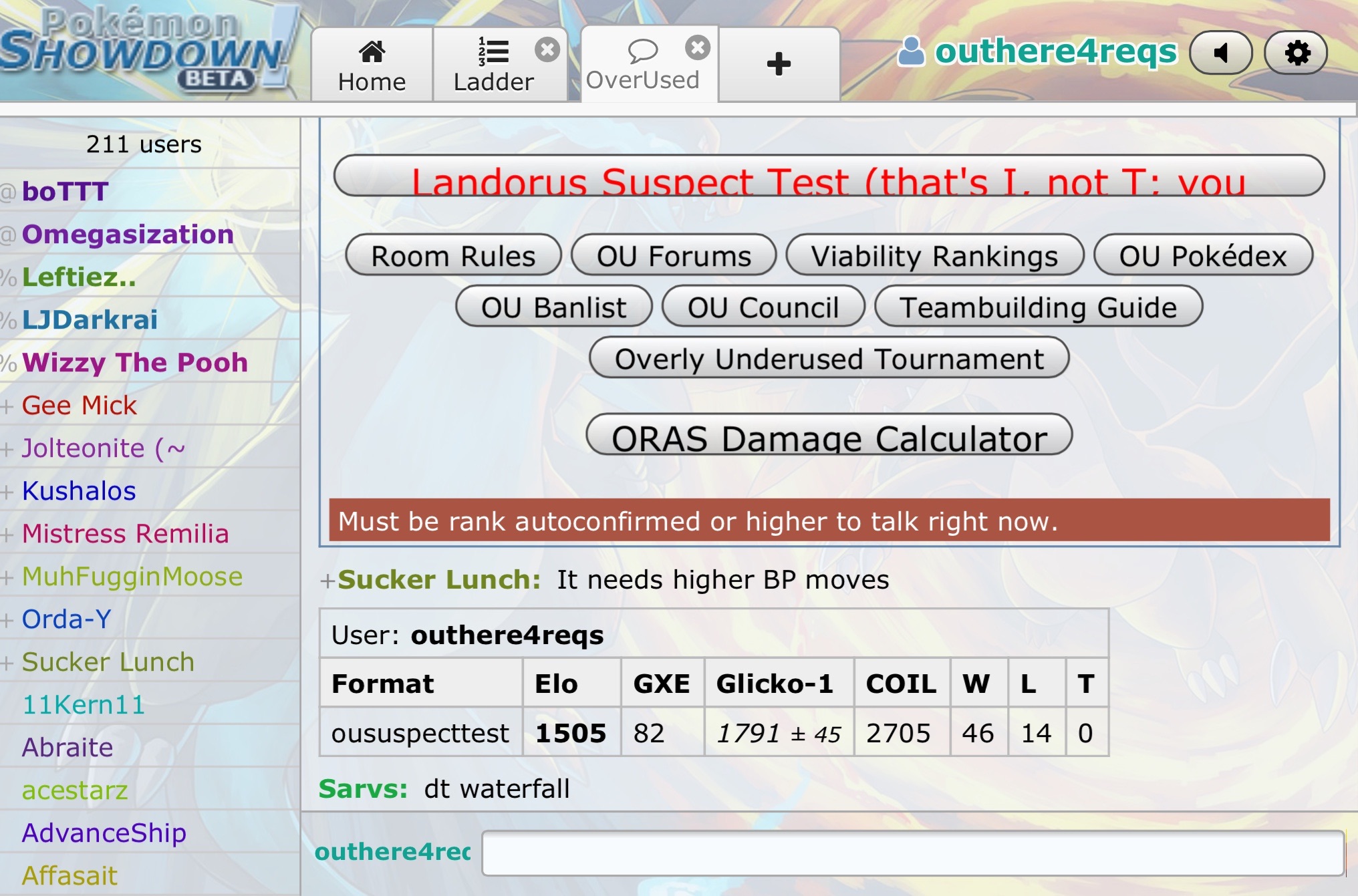1358x896 pixels.
Task: Select user AdvanceShip
Action: [150, 833]
